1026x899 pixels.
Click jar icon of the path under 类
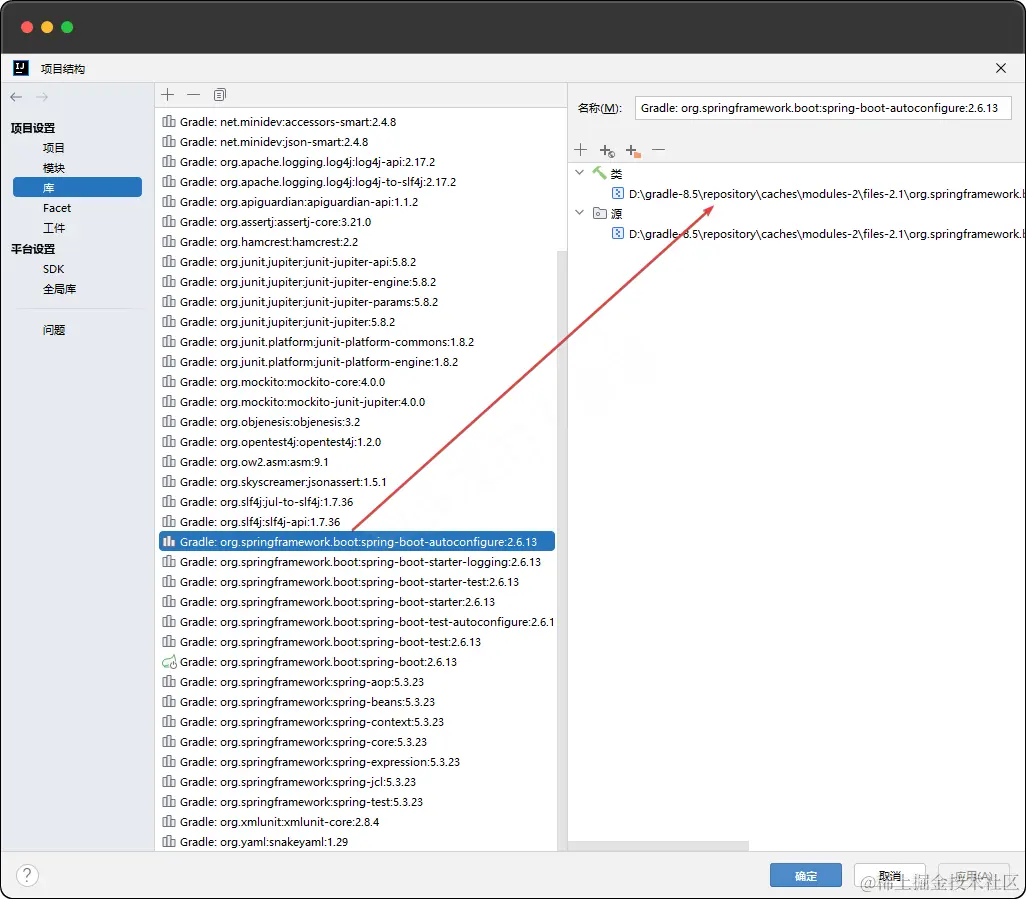(x=618, y=194)
